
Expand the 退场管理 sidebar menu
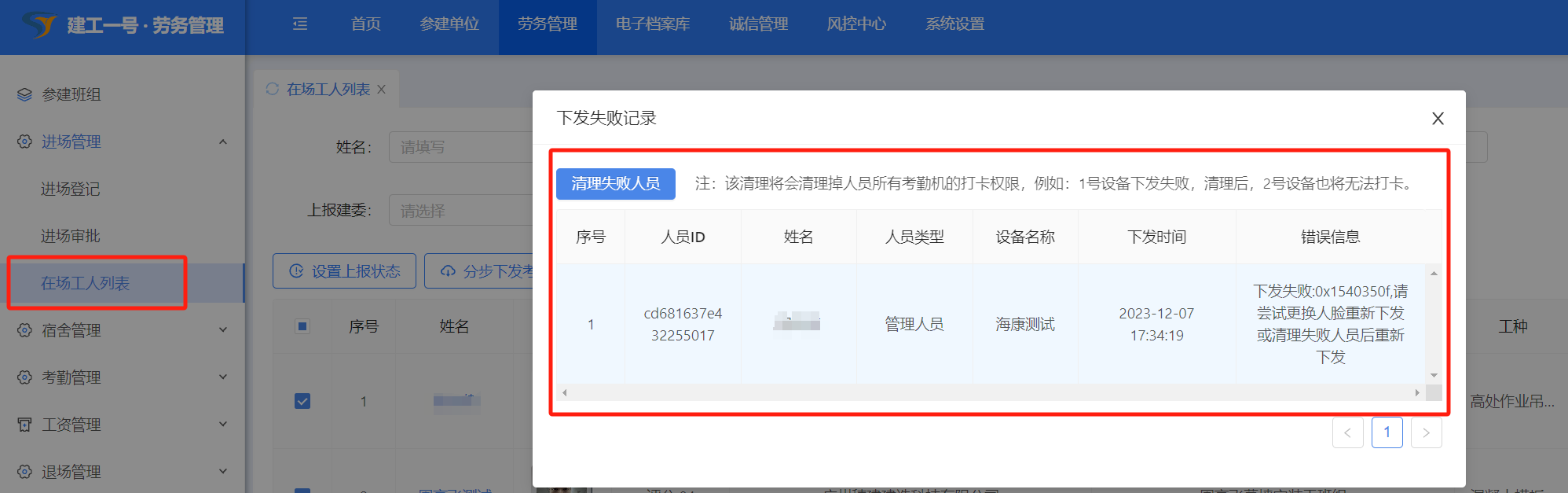coord(223,472)
